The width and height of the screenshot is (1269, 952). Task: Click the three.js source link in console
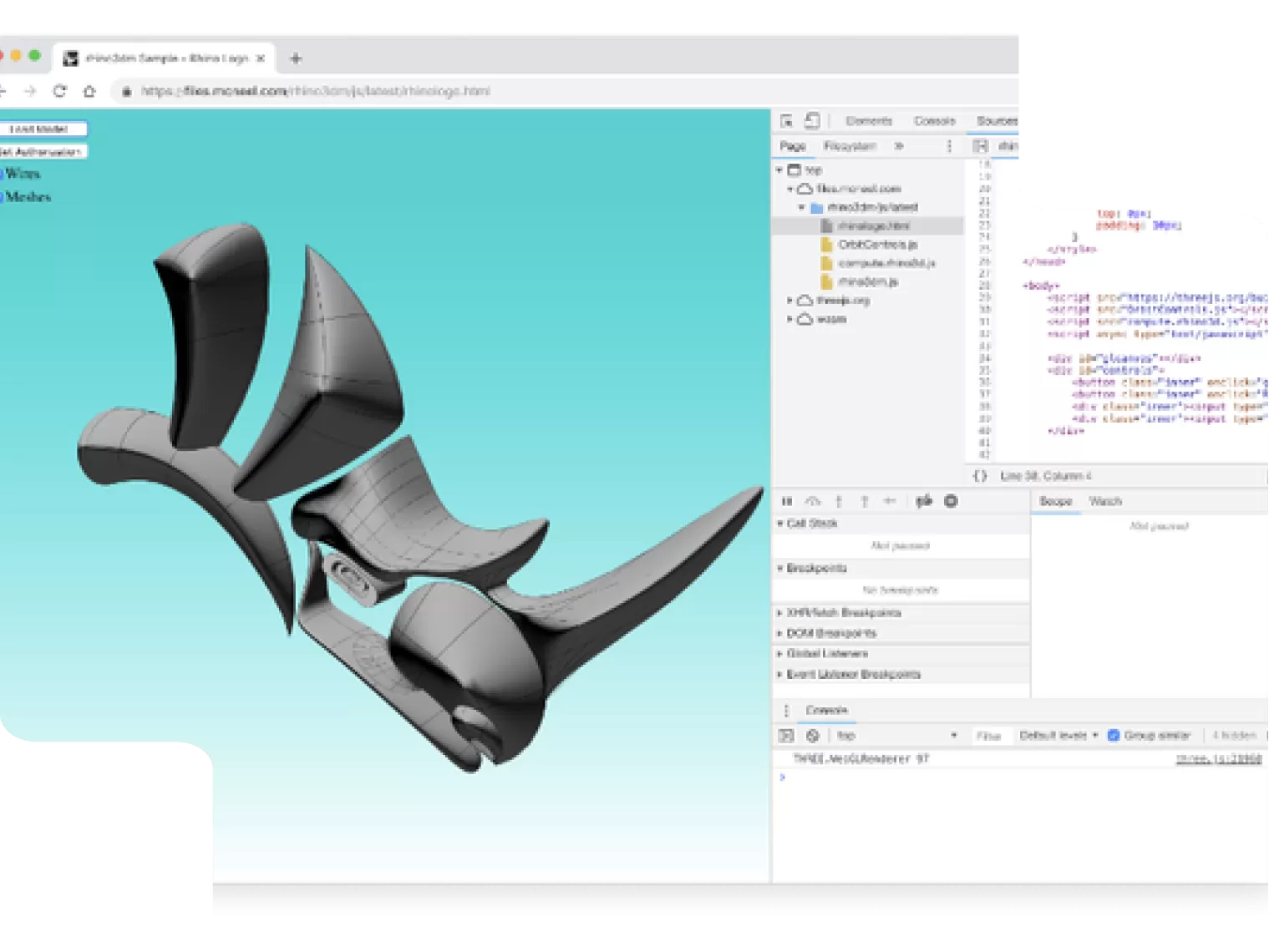[1220, 758]
